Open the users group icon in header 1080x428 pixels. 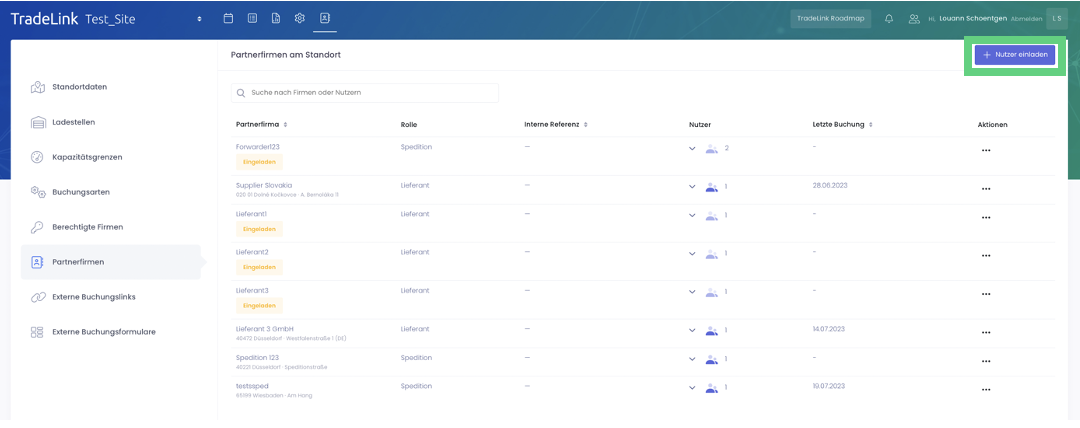point(913,18)
